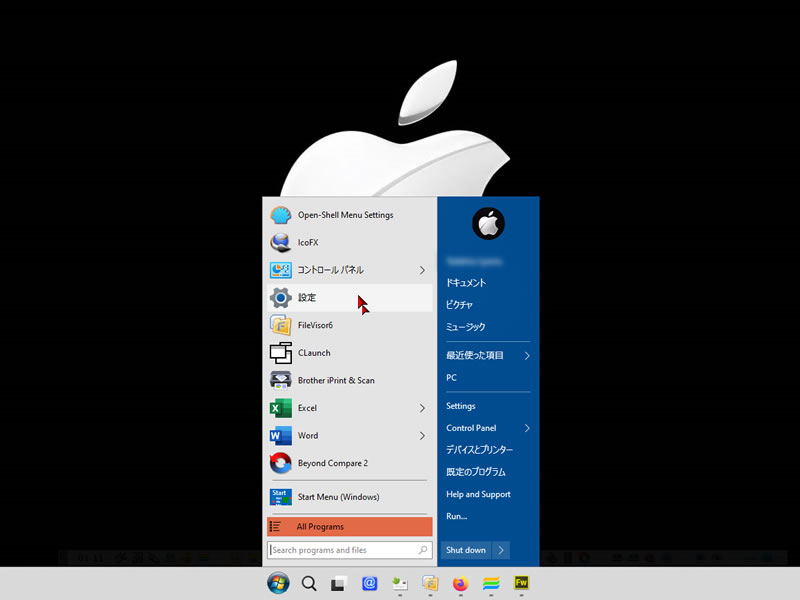
Task: Select デバイスとプリンター entry
Action: [479, 449]
